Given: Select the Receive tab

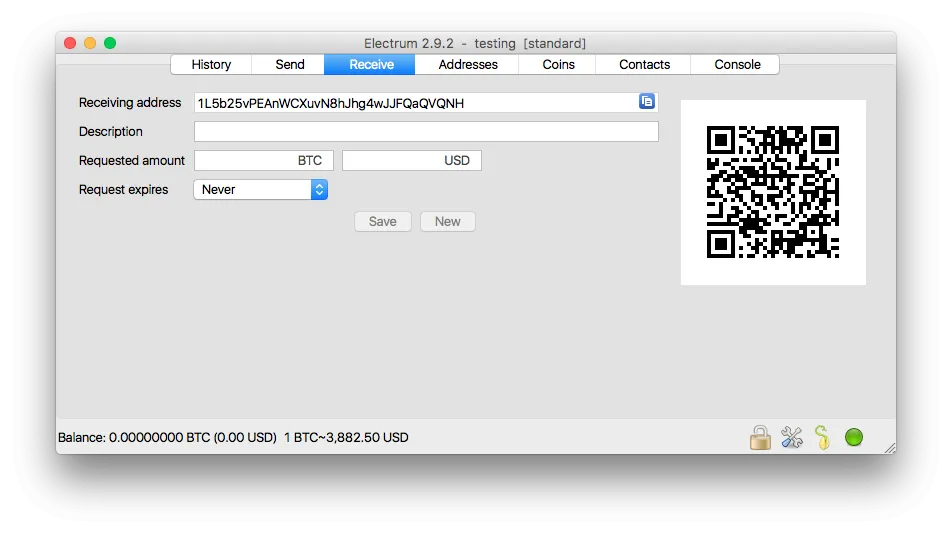Looking at the screenshot, I should click(x=371, y=64).
